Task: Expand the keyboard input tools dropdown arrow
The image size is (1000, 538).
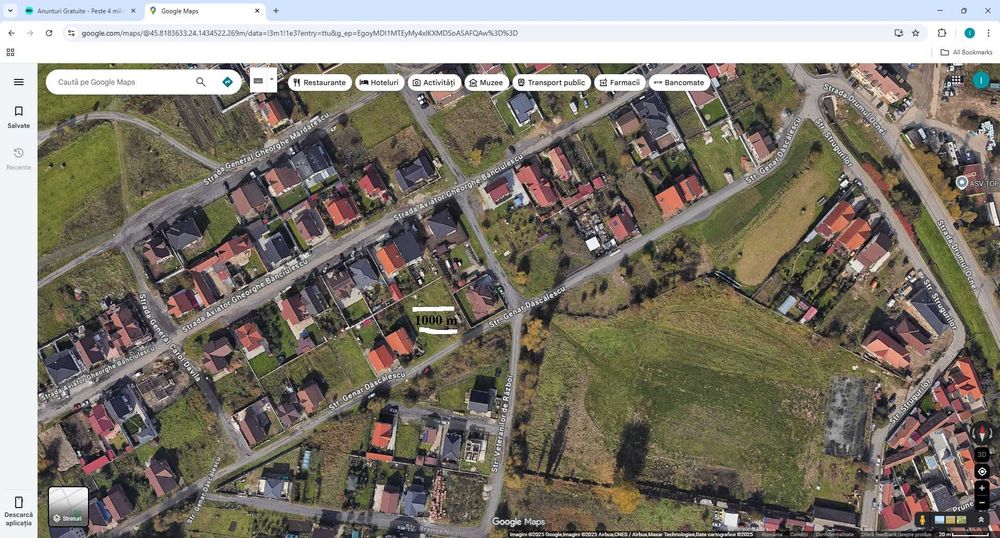Action: point(272,80)
